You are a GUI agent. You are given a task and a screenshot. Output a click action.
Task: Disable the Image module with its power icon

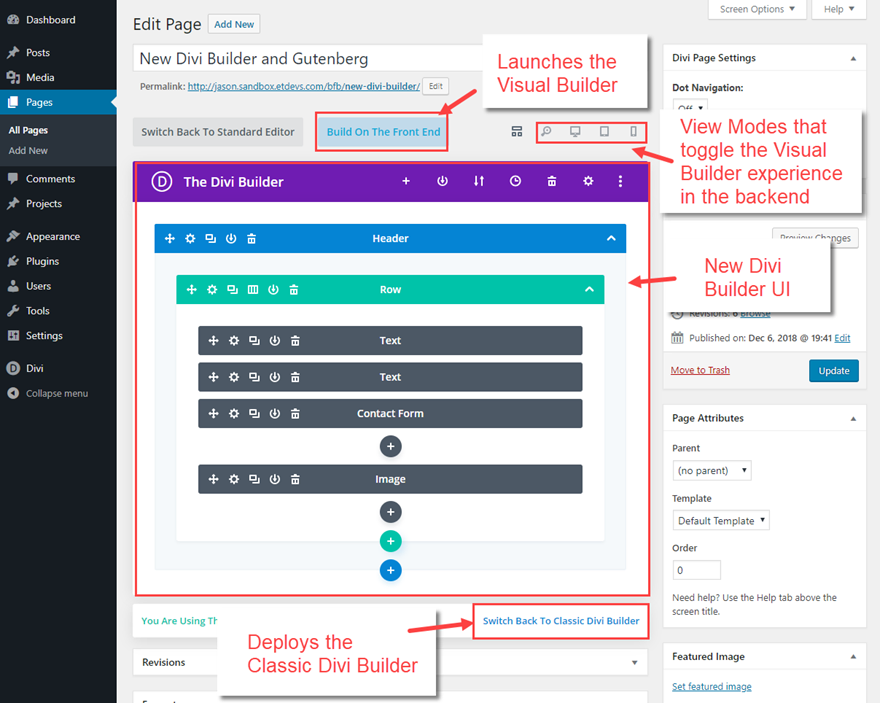tap(274, 478)
